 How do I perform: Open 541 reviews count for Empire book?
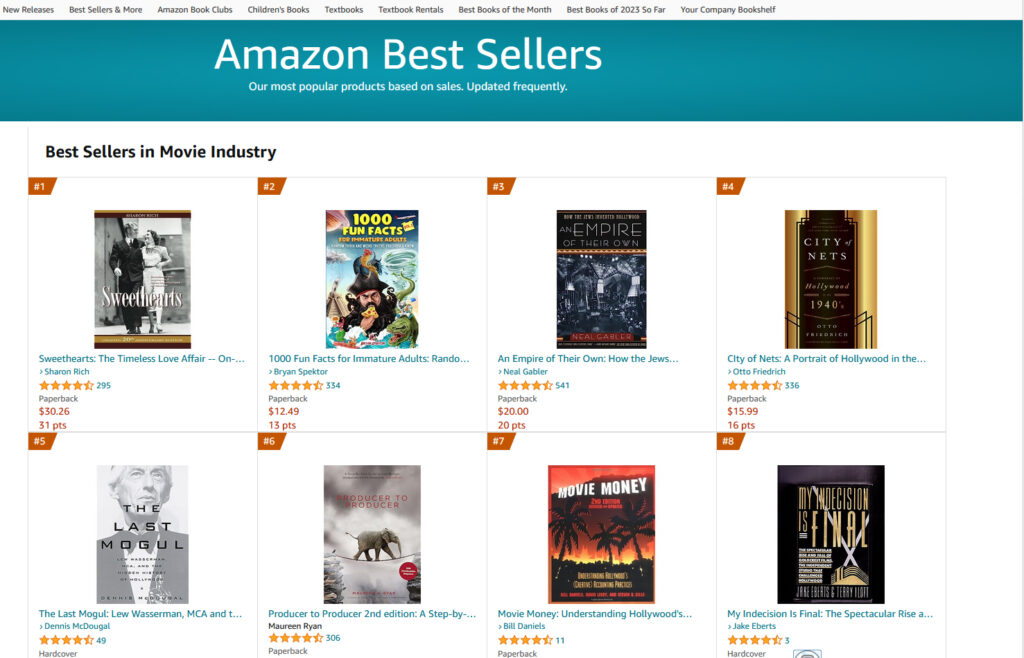[x=562, y=385]
